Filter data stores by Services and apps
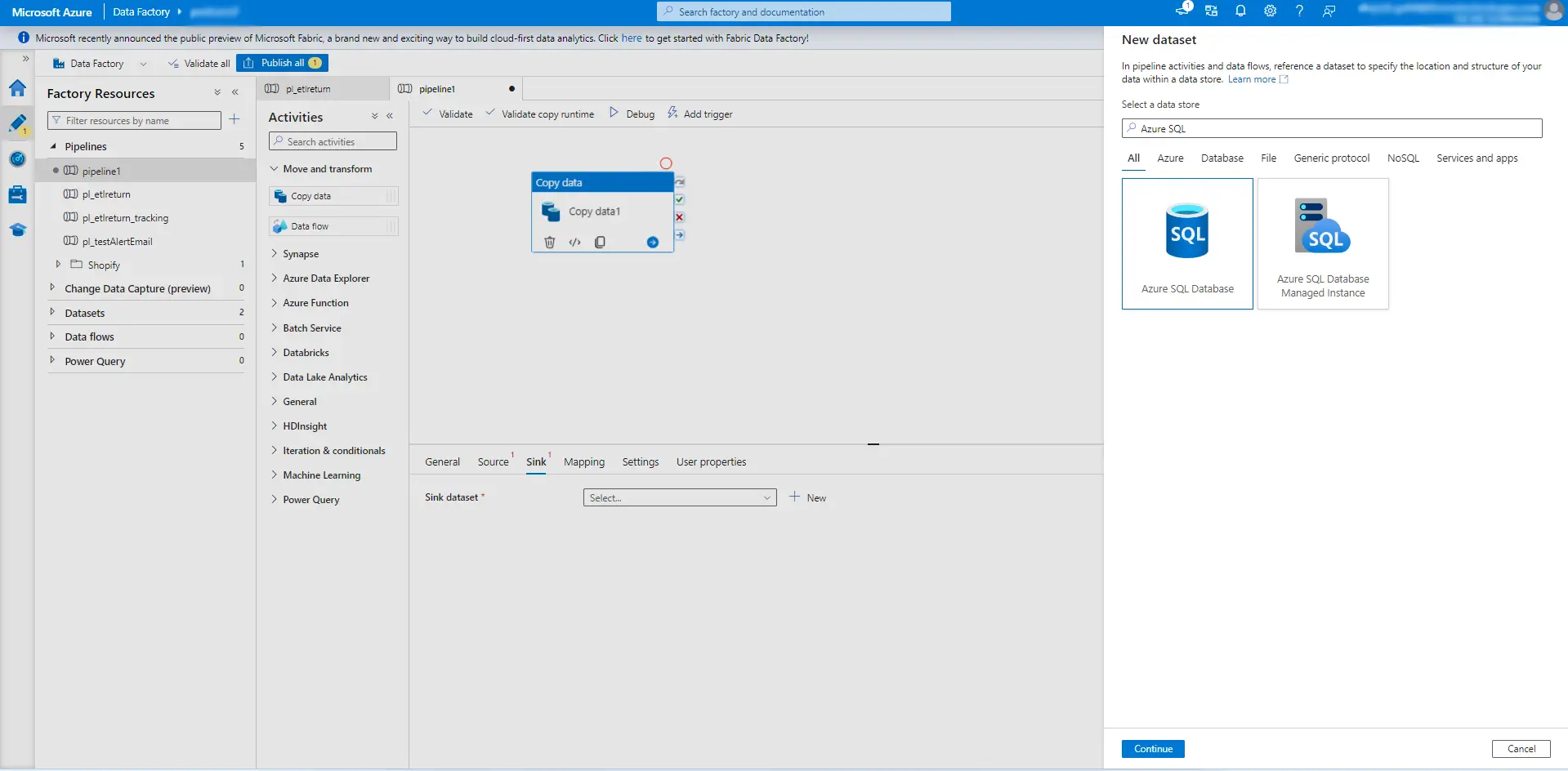 click(x=1477, y=158)
